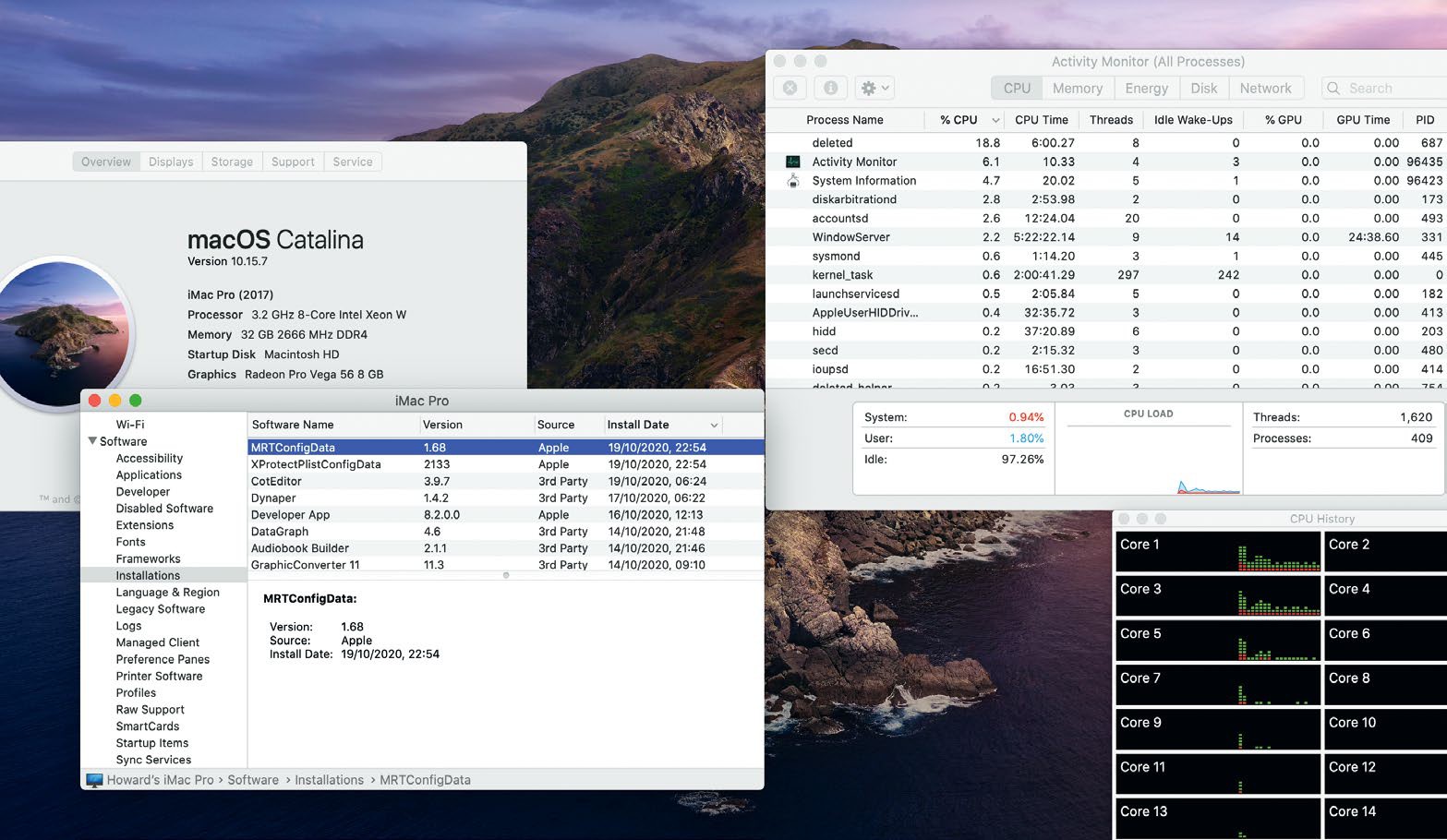Viewport: 1447px width, 840px height.
Task: Select Applications in the sidebar
Action: (x=149, y=474)
